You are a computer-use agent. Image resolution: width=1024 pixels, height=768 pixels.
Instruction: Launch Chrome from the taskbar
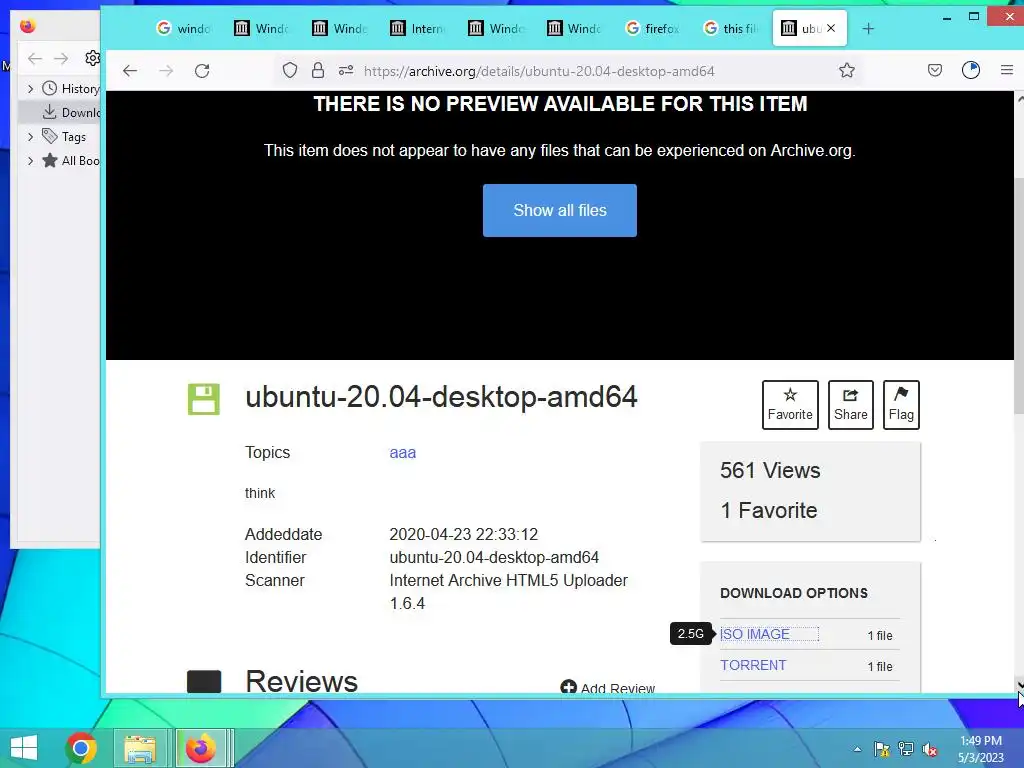tap(81, 748)
